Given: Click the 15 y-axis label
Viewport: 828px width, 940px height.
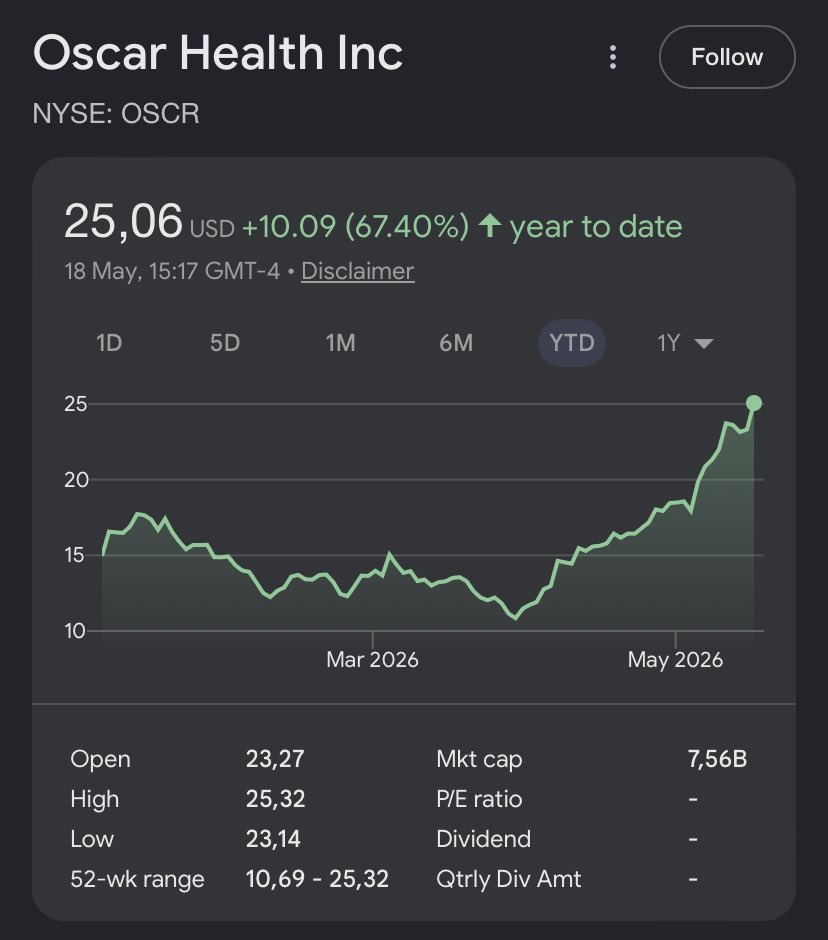Looking at the screenshot, I should pyautogui.click(x=75, y=555).
